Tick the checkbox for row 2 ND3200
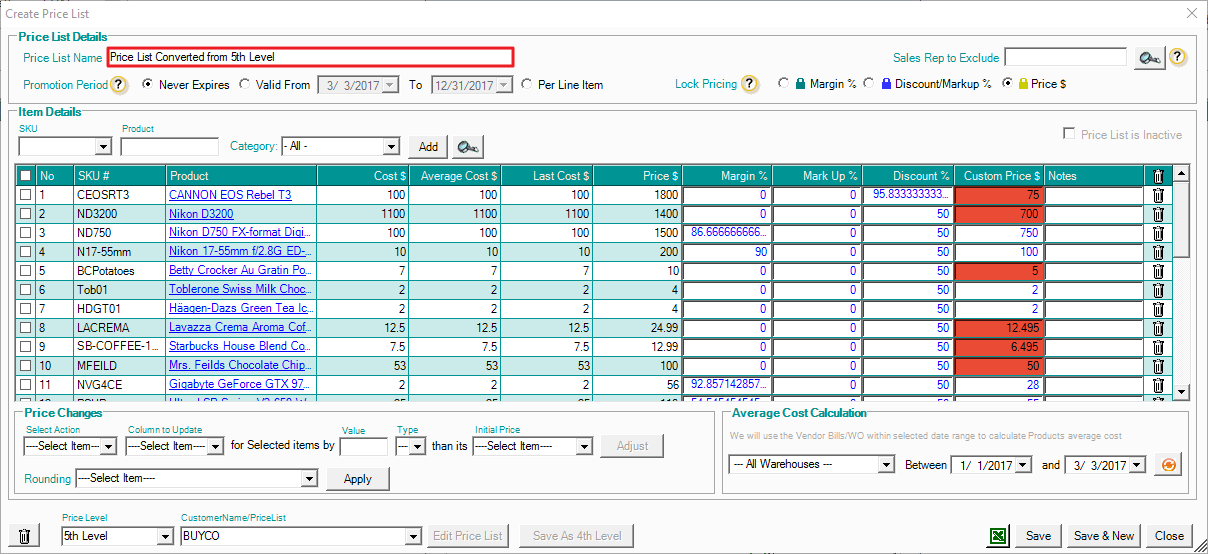This screenshot has height=554, width=1208. click(25, 214)
